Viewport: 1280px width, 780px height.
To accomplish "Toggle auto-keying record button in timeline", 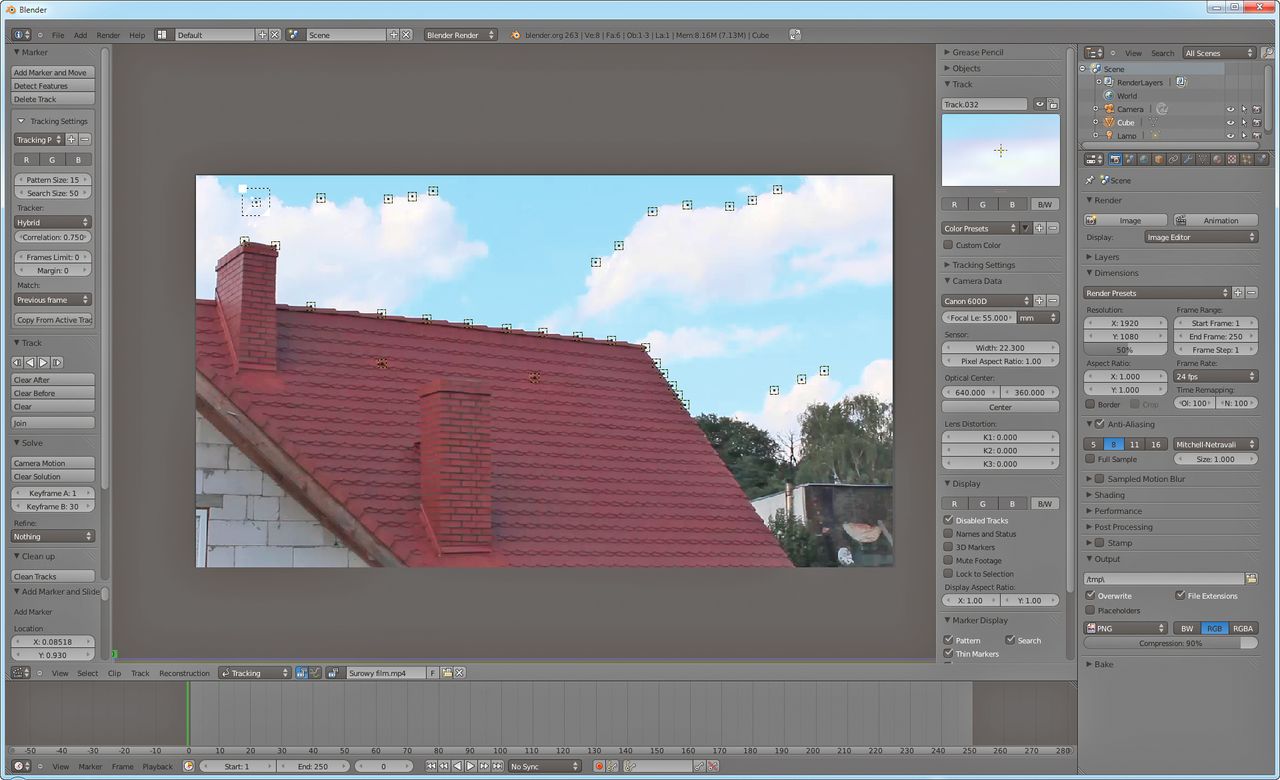I will click(599, 766).
